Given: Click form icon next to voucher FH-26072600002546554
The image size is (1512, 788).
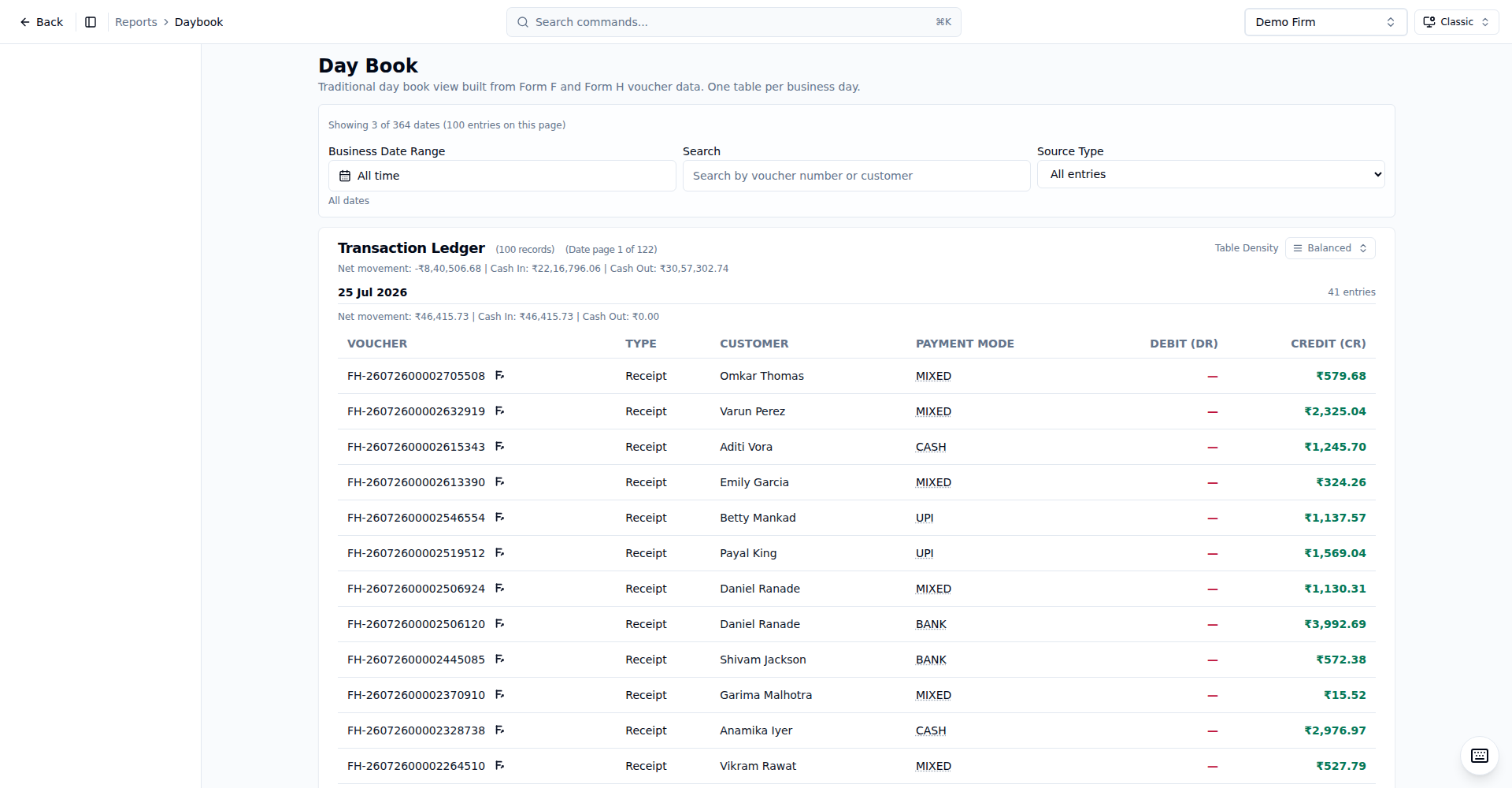Looking at the screenshot, I should pyautogui.click(x=499, y=518).
